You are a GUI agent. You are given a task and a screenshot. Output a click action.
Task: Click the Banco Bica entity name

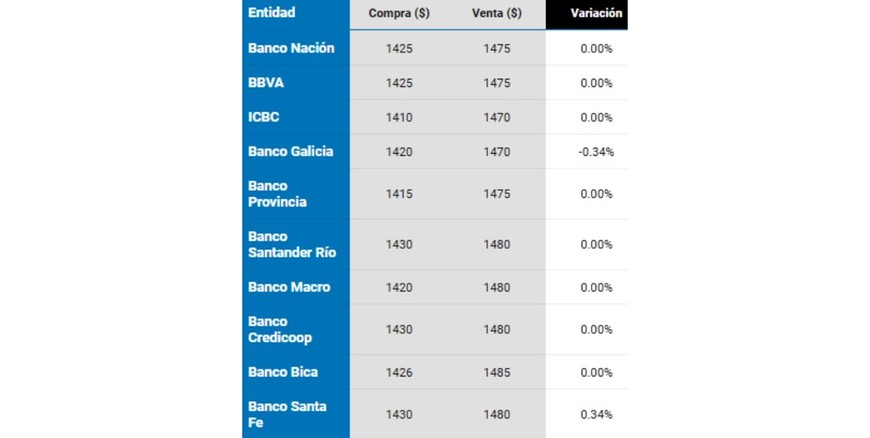coord(283,372)
